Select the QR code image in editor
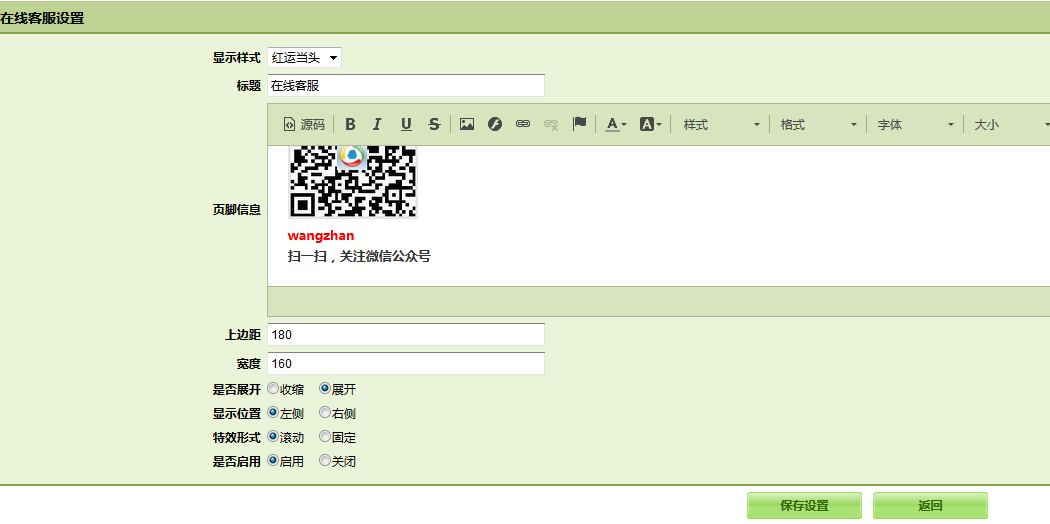1050x524 pixels. pos(353,181)
